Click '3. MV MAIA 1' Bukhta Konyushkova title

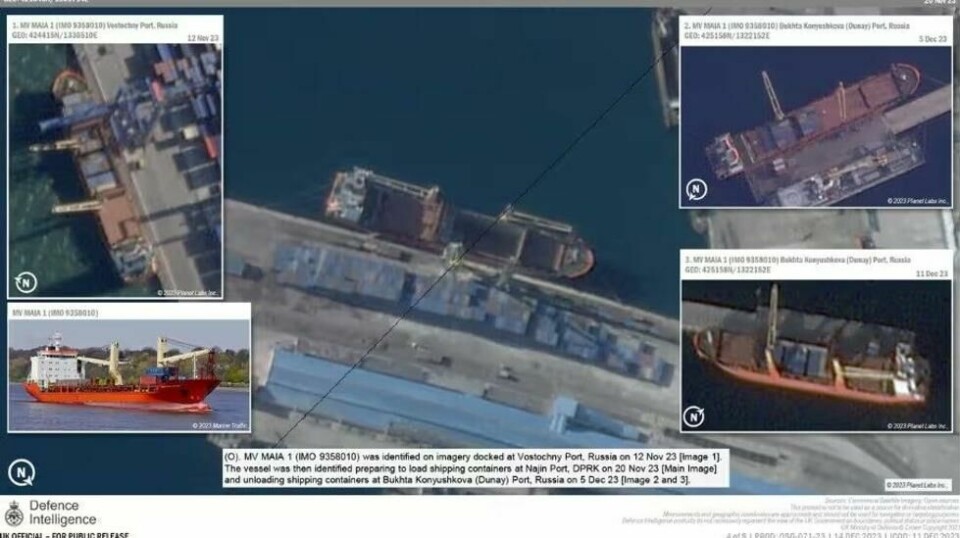(x=798, y=260)
